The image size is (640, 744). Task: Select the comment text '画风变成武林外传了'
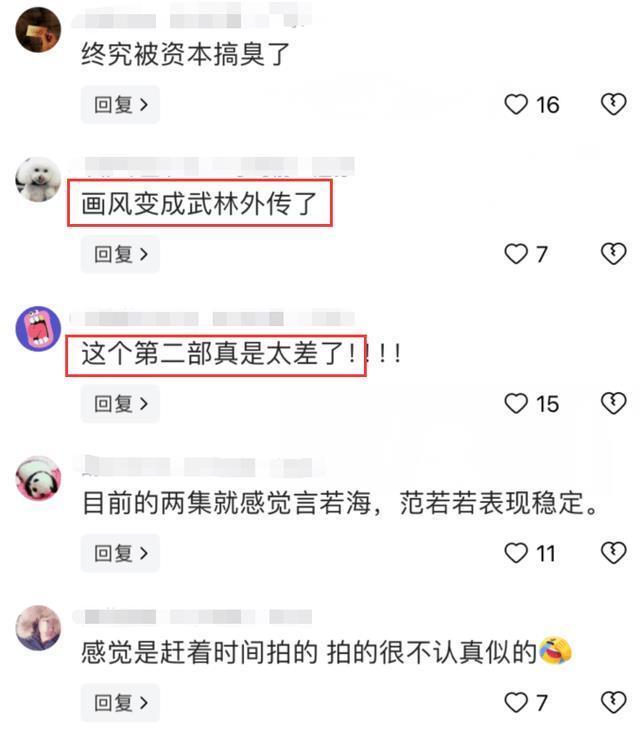tap(199, 204)
